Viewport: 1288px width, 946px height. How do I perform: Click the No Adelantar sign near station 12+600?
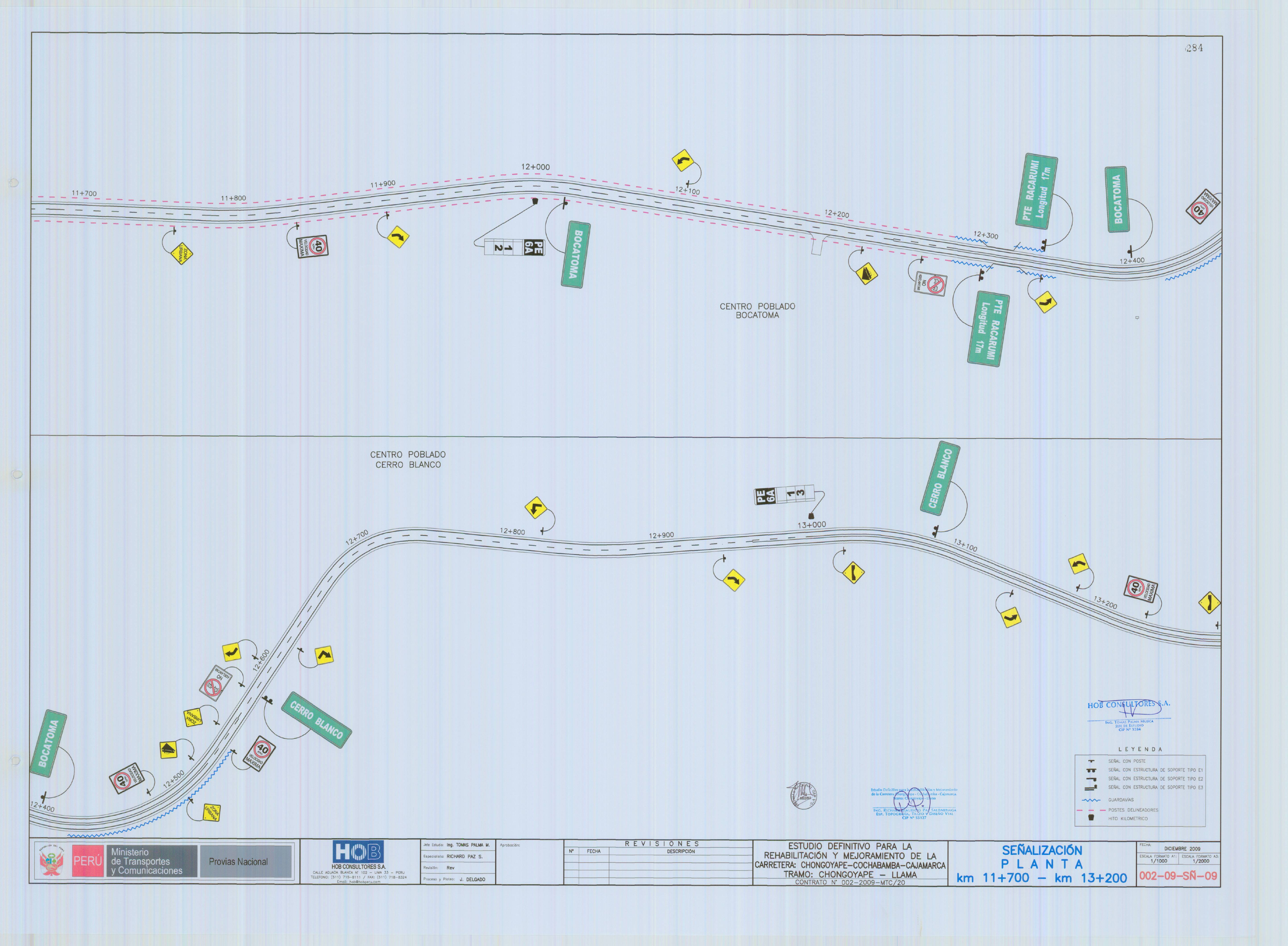pos(216,683)
